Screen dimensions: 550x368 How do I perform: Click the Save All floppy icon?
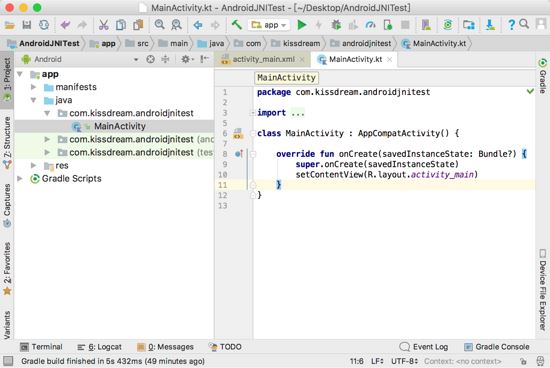tap(27, 25)
